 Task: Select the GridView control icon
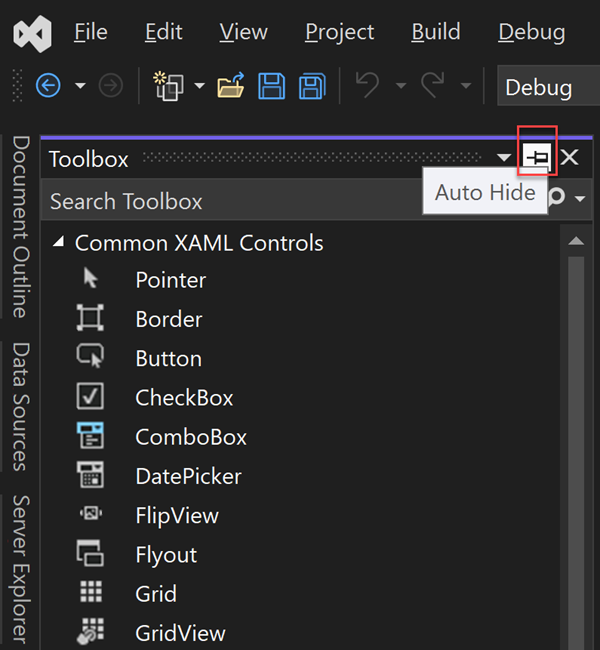point(90,631)
